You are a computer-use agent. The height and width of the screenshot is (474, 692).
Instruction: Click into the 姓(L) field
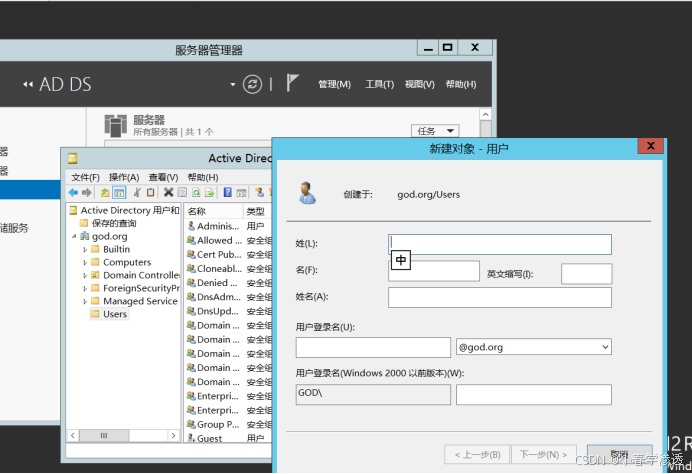(500, 244)
